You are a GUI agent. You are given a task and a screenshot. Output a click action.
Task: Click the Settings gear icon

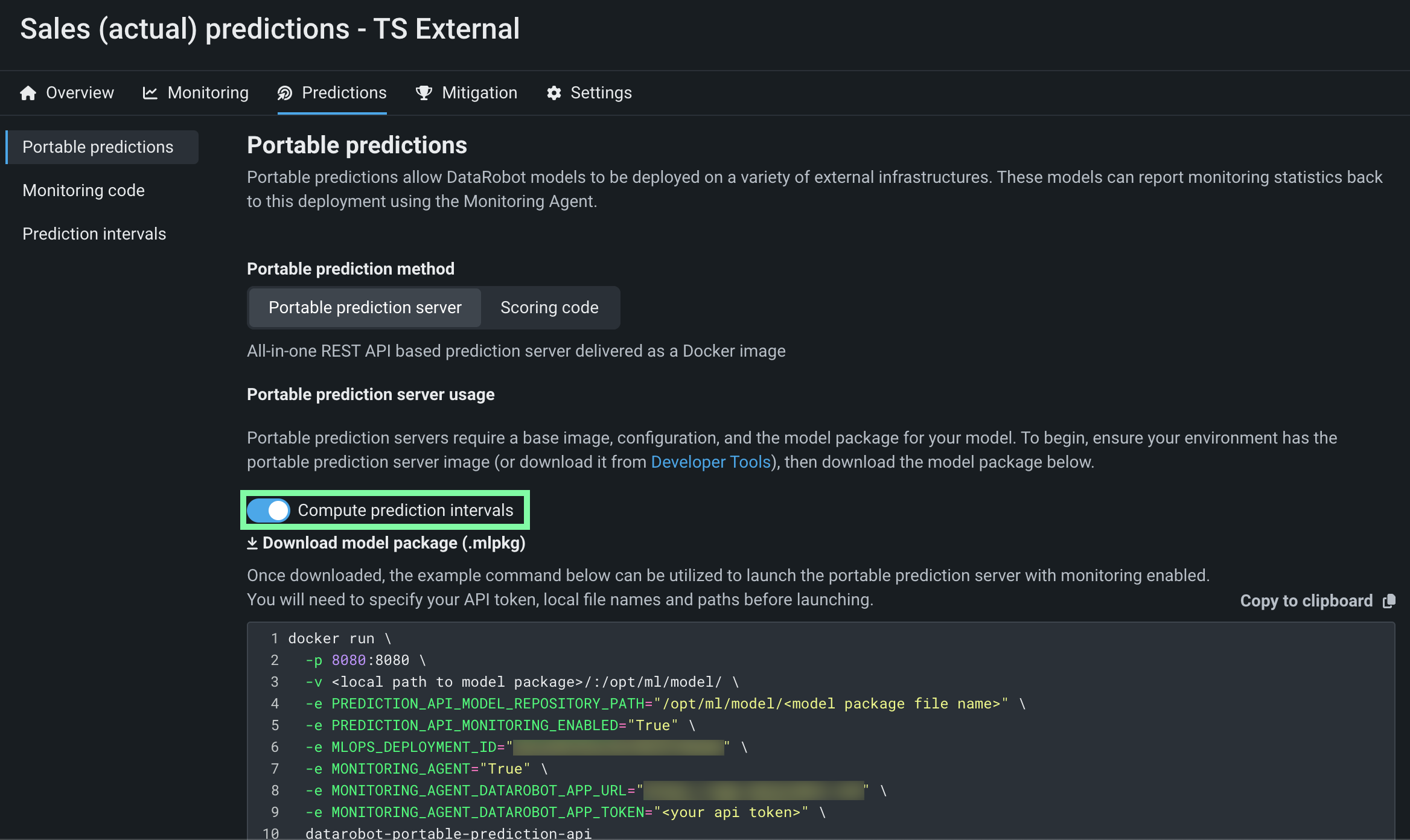coord(554,93)
